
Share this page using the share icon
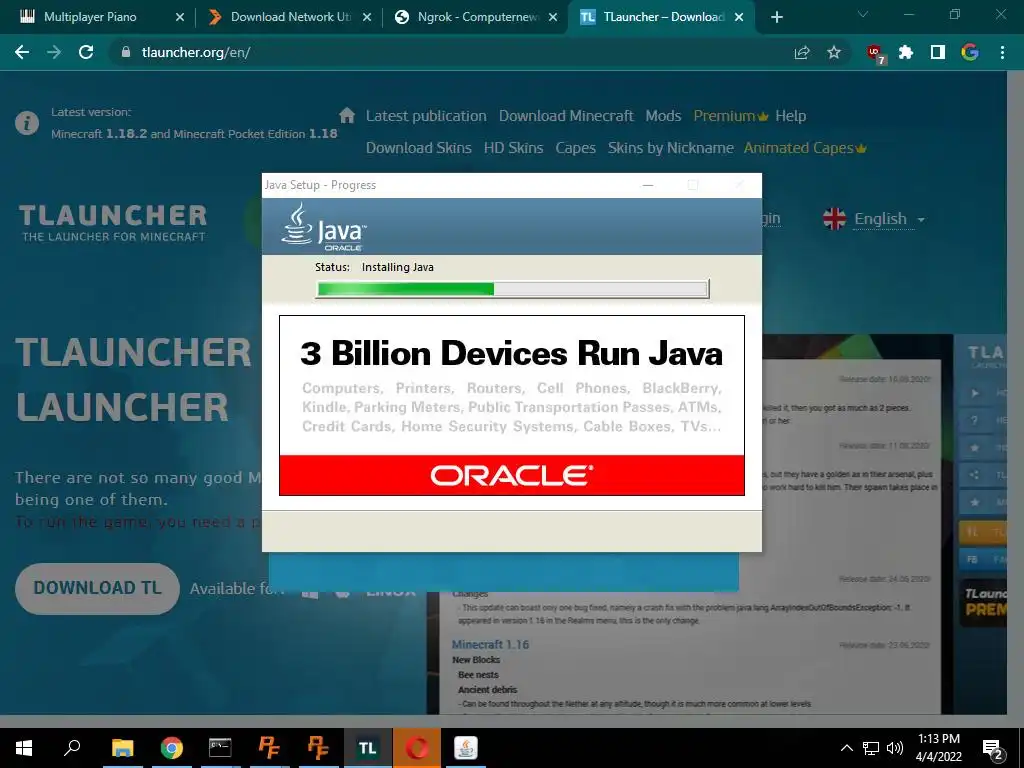(801, 52)
